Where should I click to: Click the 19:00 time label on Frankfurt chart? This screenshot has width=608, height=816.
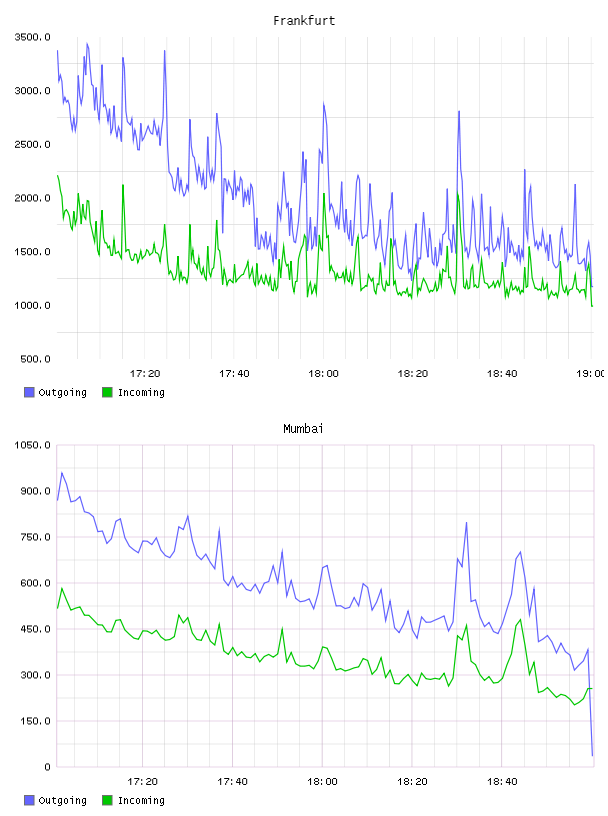click(591, 373)
